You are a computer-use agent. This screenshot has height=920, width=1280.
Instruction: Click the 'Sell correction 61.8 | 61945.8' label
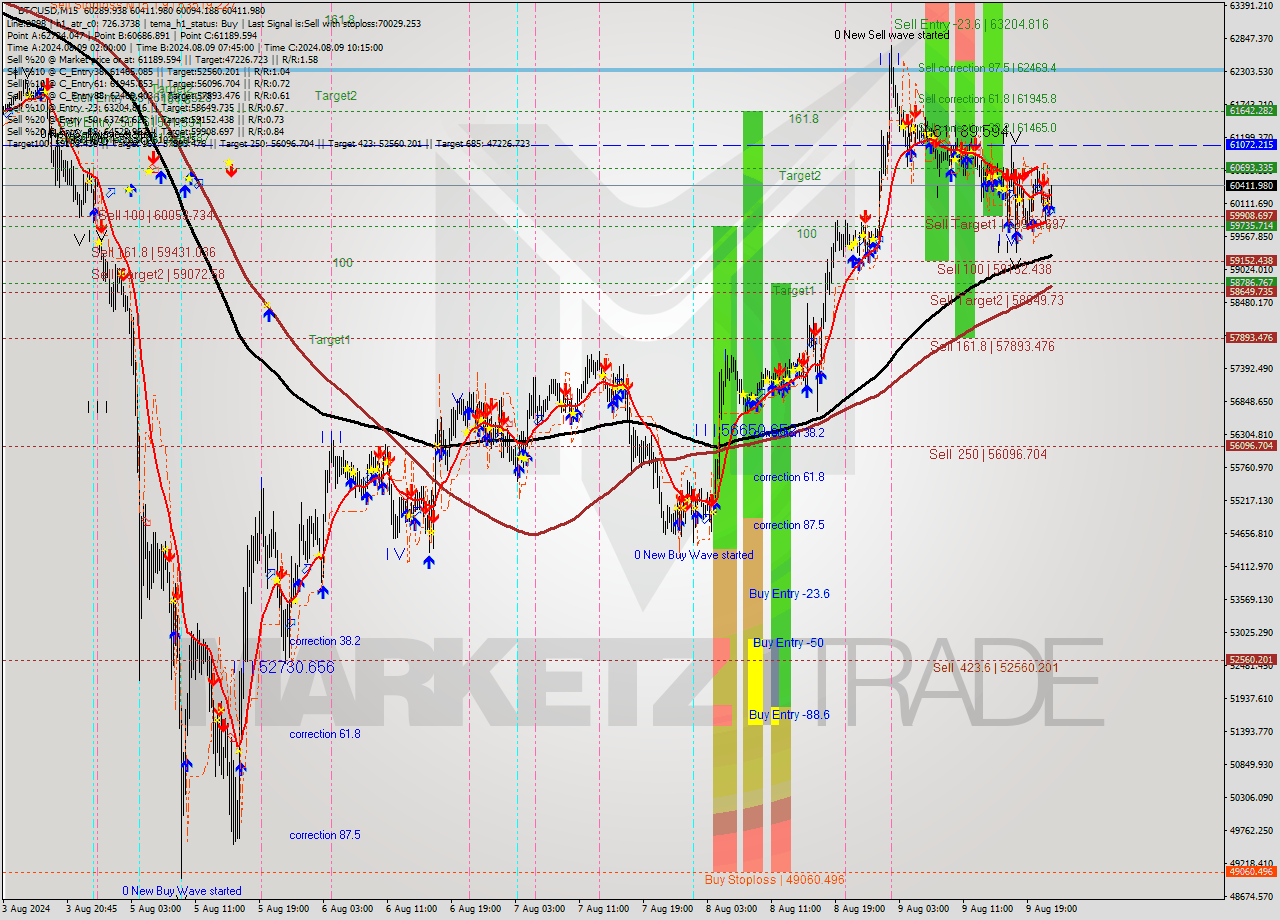pos(987,99)
